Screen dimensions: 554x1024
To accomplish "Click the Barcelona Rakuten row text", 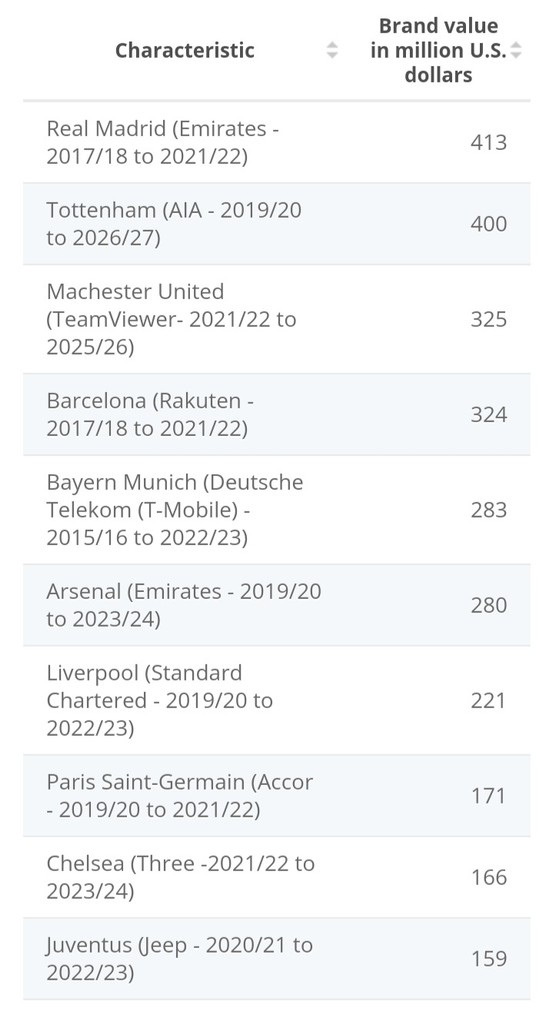I will pyautogui.click(x=150, y=415).
